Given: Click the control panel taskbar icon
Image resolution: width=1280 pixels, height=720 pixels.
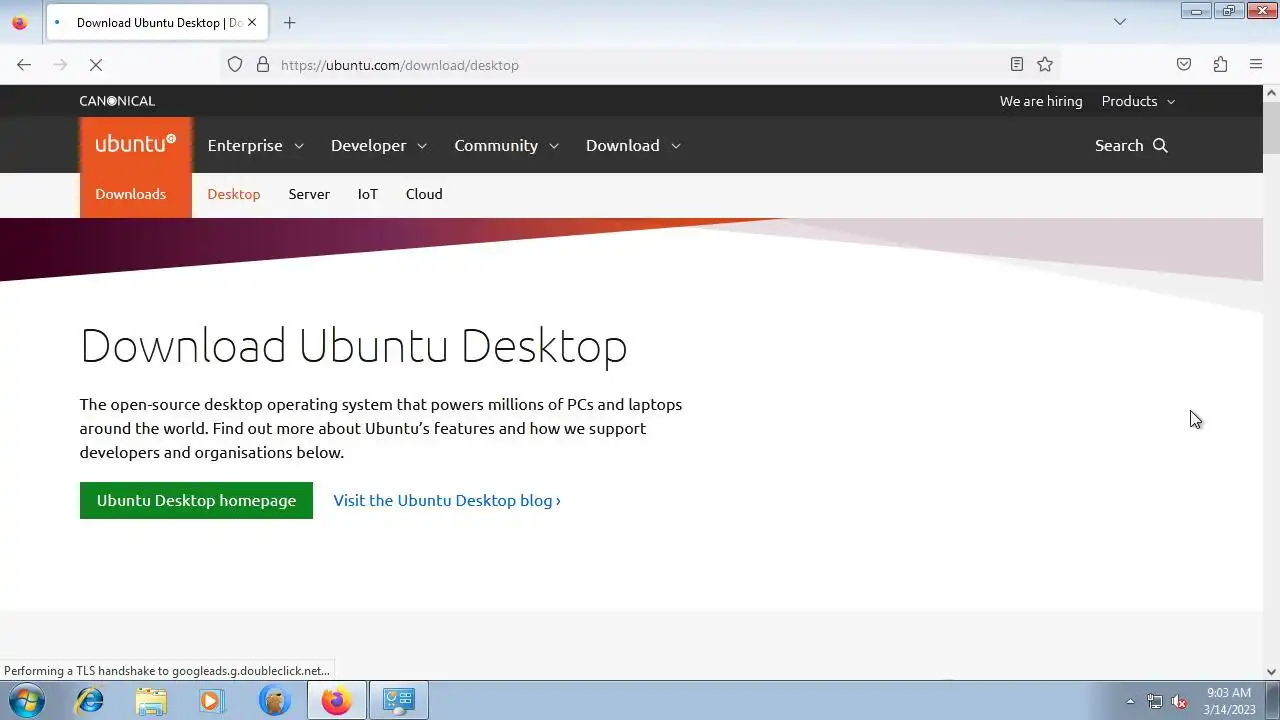Looking at the screenshot, I should pos(399,701).
